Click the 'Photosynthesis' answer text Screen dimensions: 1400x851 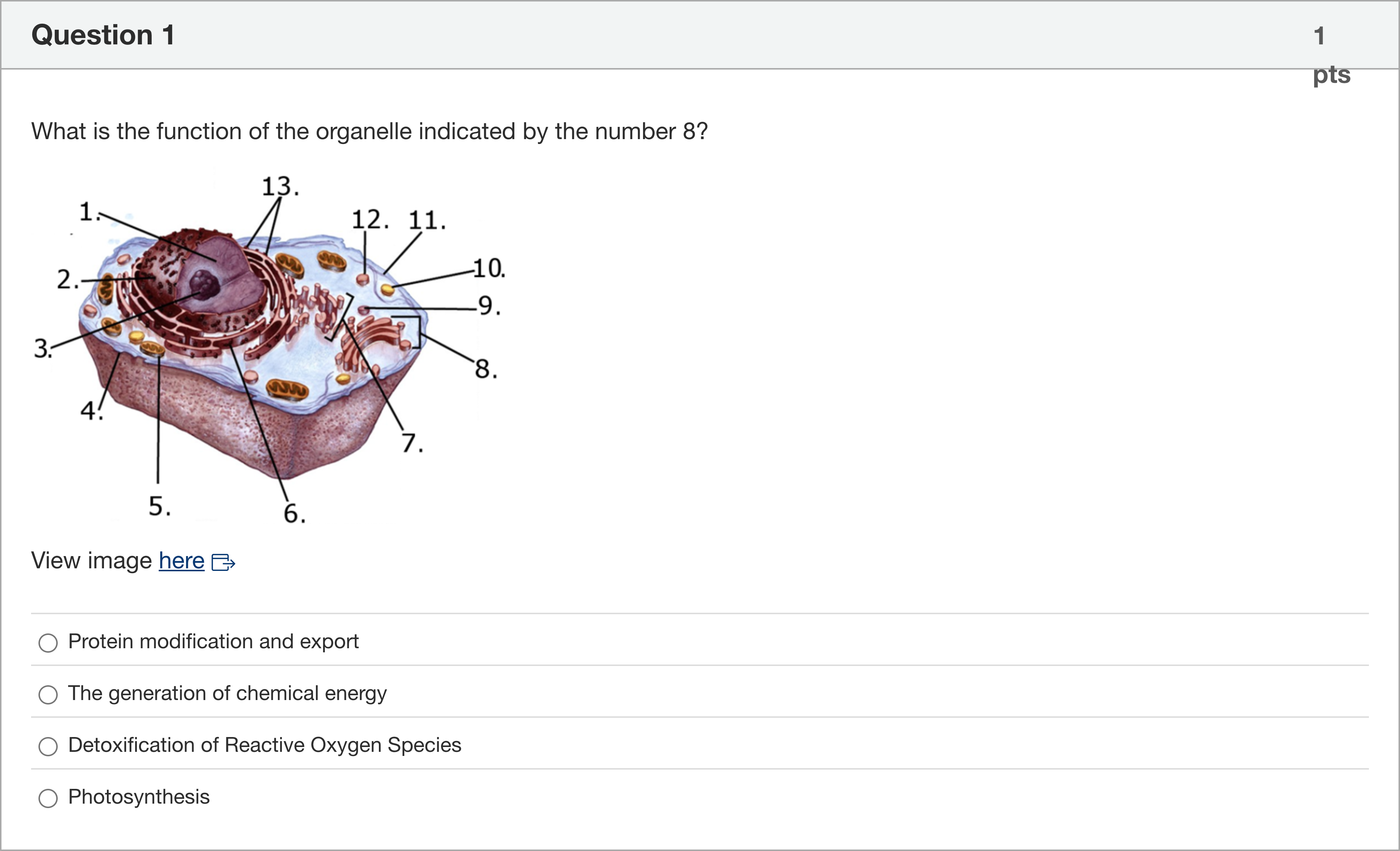(139, 797)
